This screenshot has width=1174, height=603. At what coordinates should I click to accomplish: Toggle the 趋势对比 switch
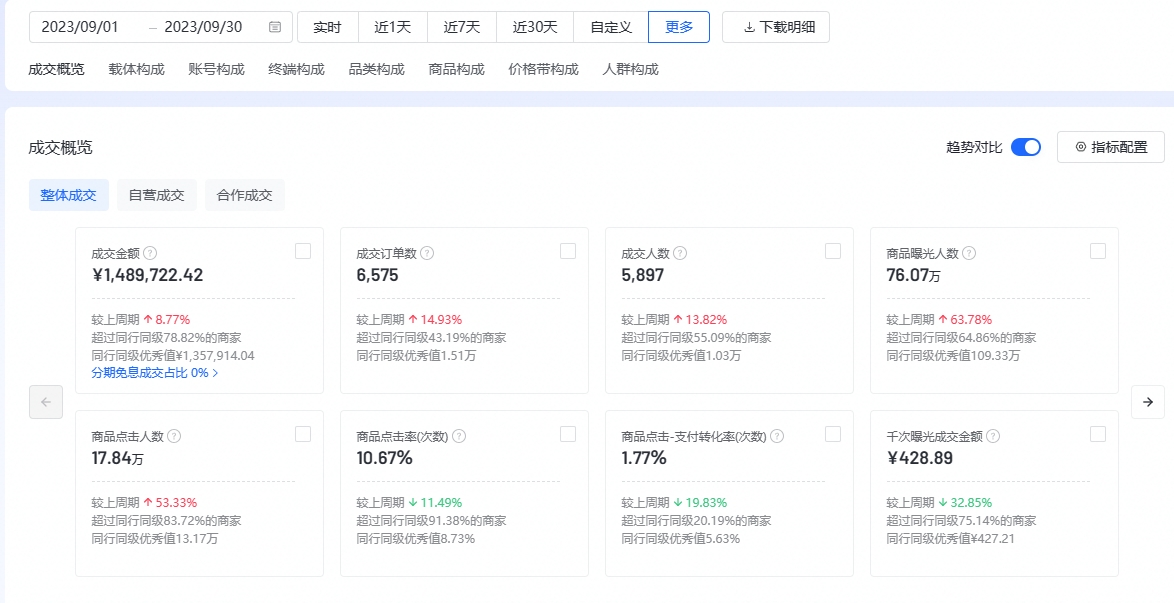click(x=1026, y=147)
